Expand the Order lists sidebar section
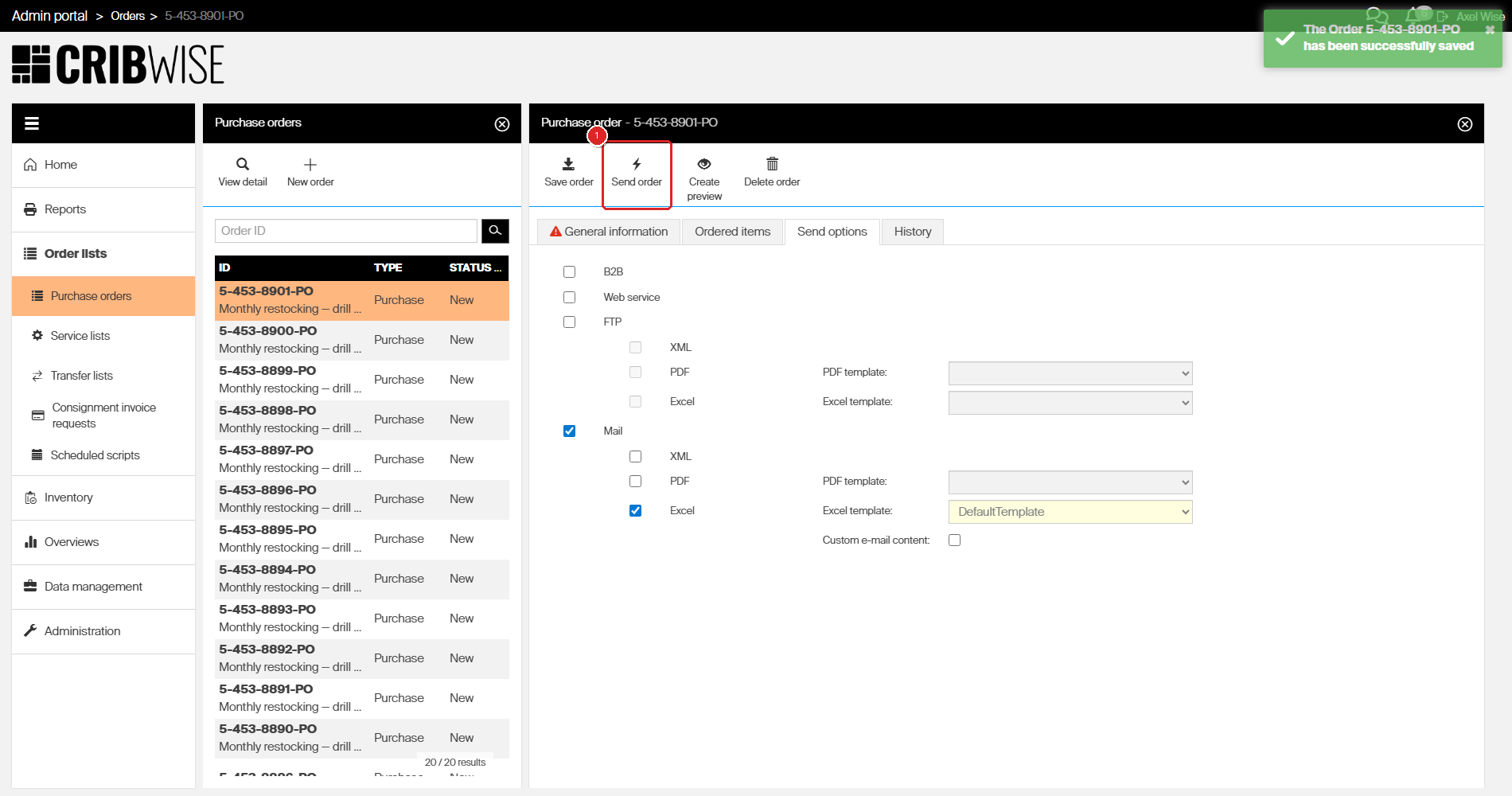1512x796 pixels. (76, 254)
